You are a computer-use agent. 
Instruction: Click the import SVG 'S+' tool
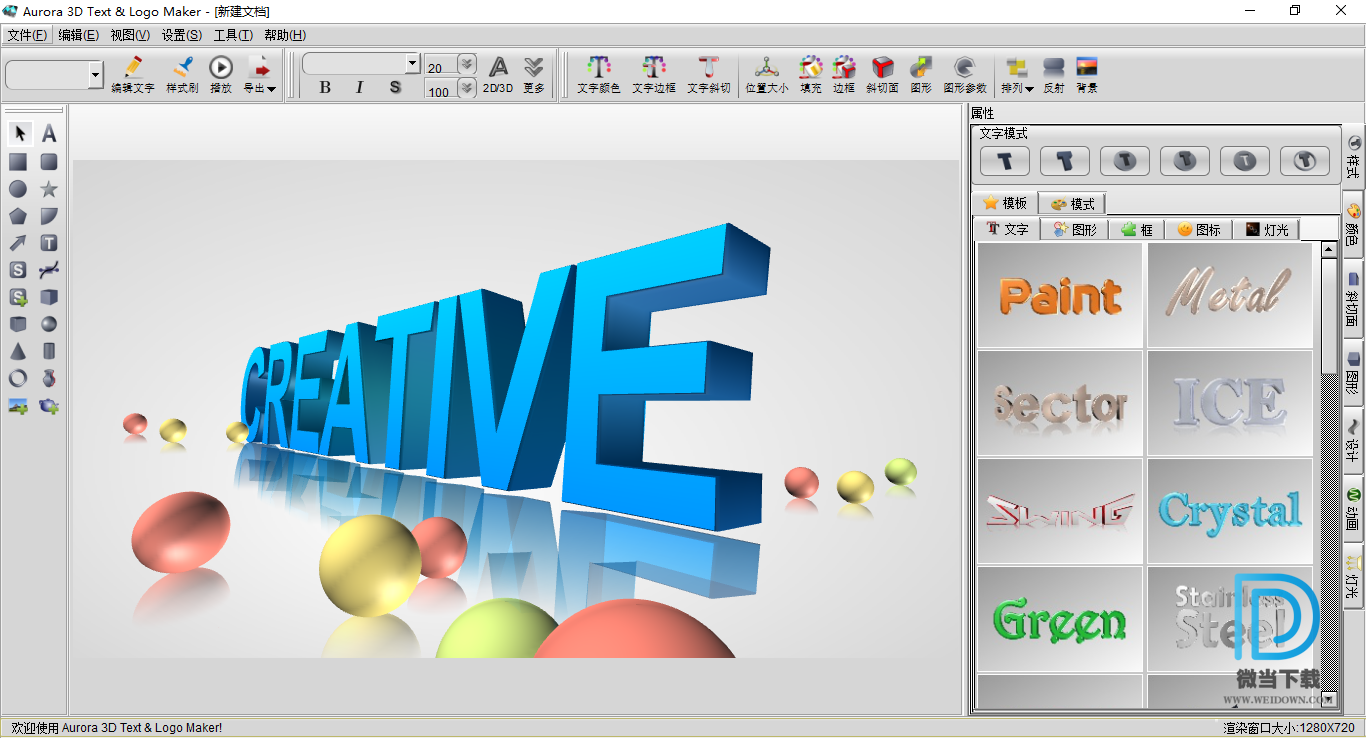[18, 297]
